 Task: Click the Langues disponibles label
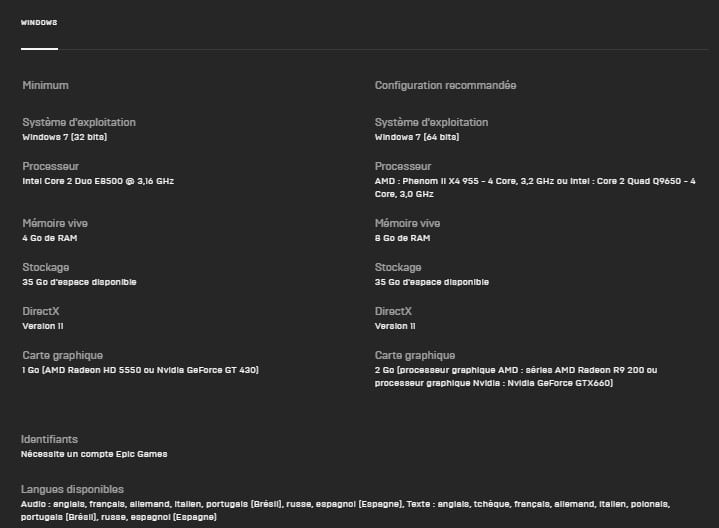click(72, 489)
